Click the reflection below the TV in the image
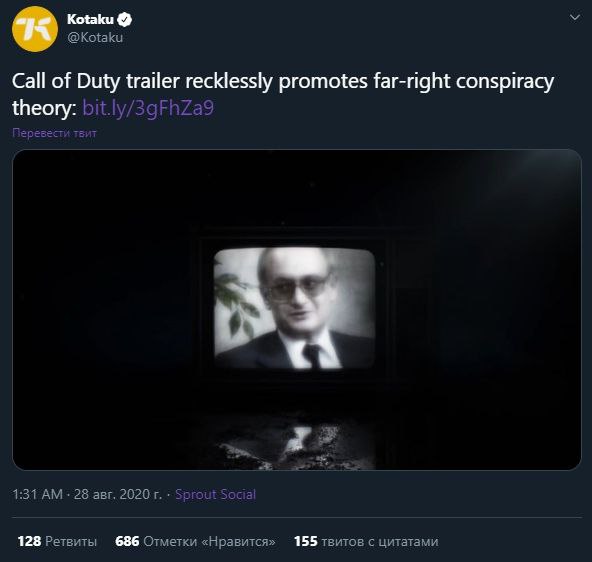 coord(294,447)
